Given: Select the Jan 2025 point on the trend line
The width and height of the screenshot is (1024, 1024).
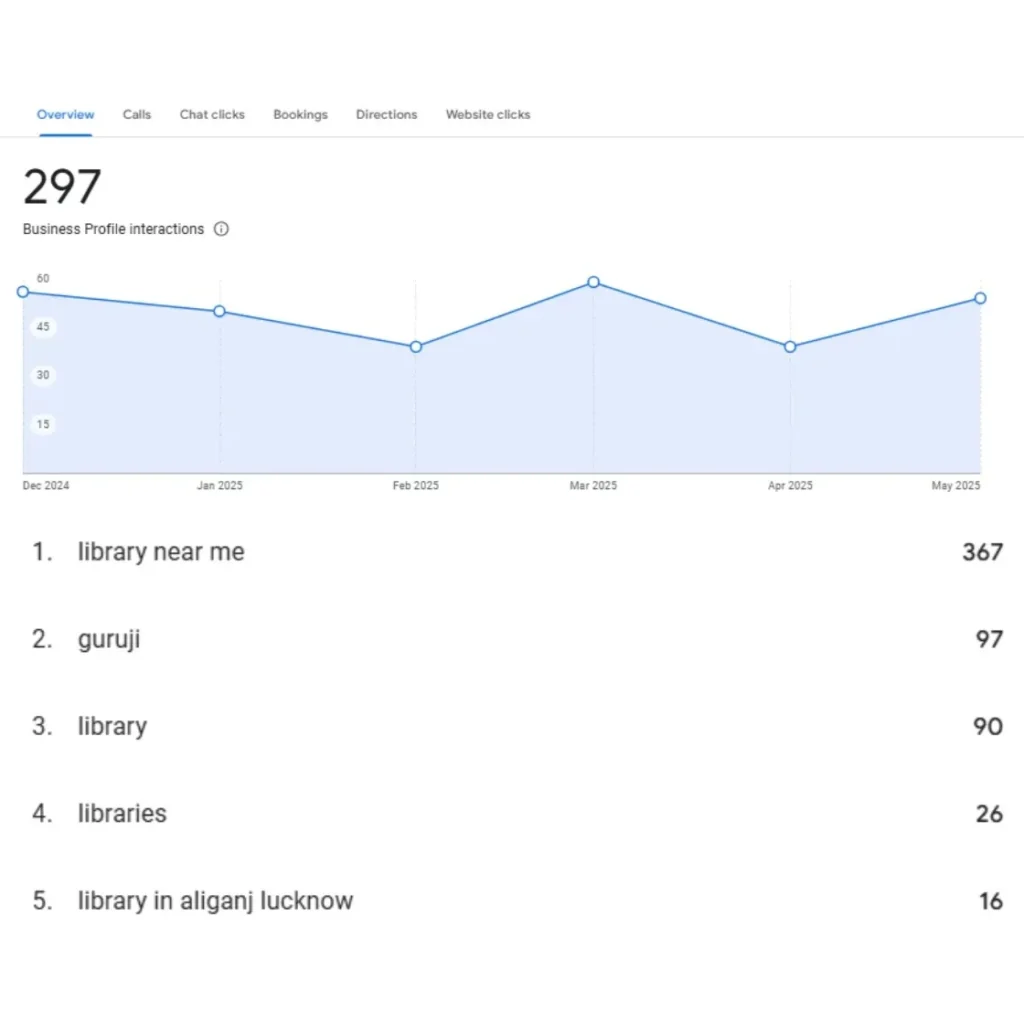Looking at the screenshot, I should pyautogui.click(x=218, y=312).
